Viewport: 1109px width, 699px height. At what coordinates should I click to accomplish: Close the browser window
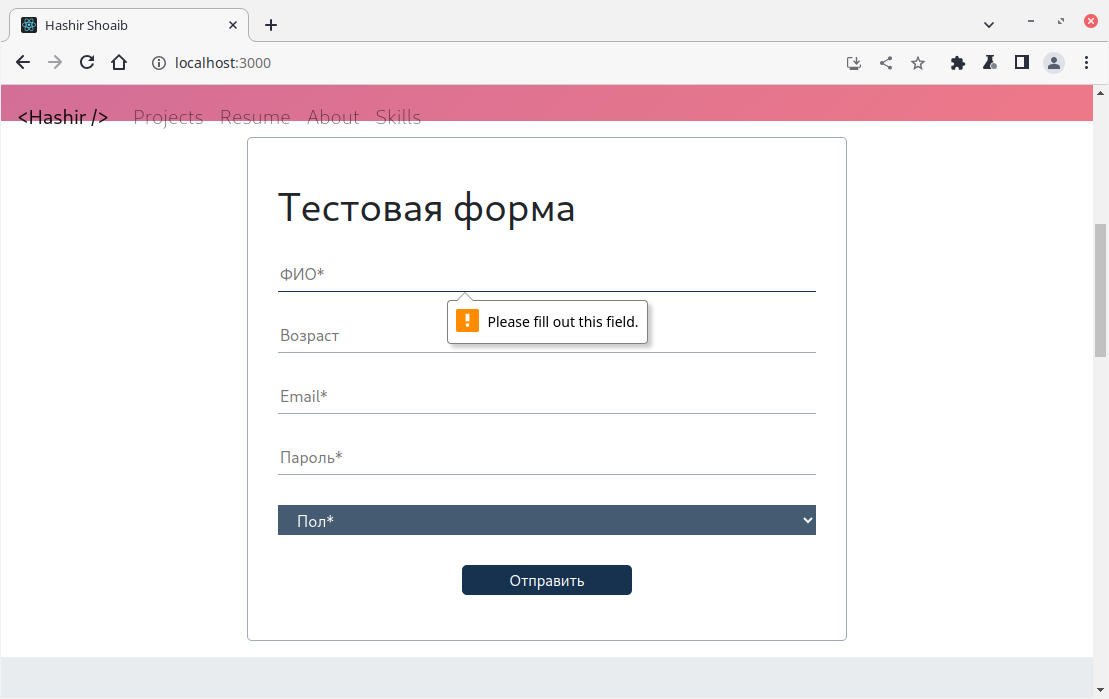[x=1091, y=21]
